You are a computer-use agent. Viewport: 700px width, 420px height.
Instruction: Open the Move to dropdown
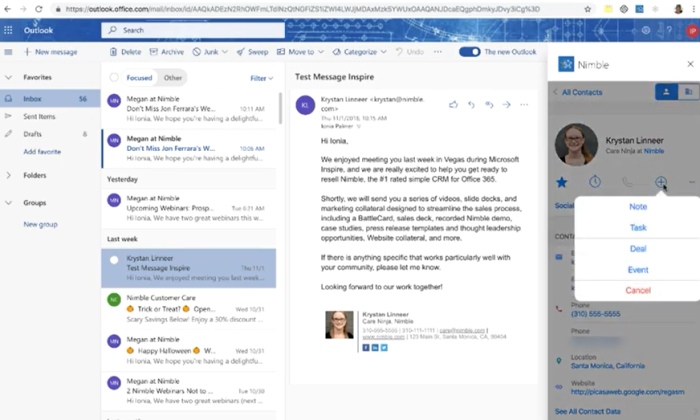(300, 52)
